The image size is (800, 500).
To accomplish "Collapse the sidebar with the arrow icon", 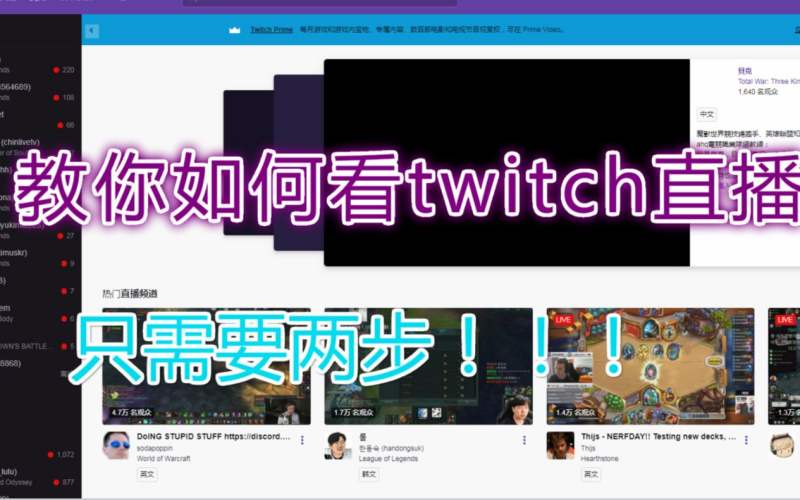I will coord(92,31).
